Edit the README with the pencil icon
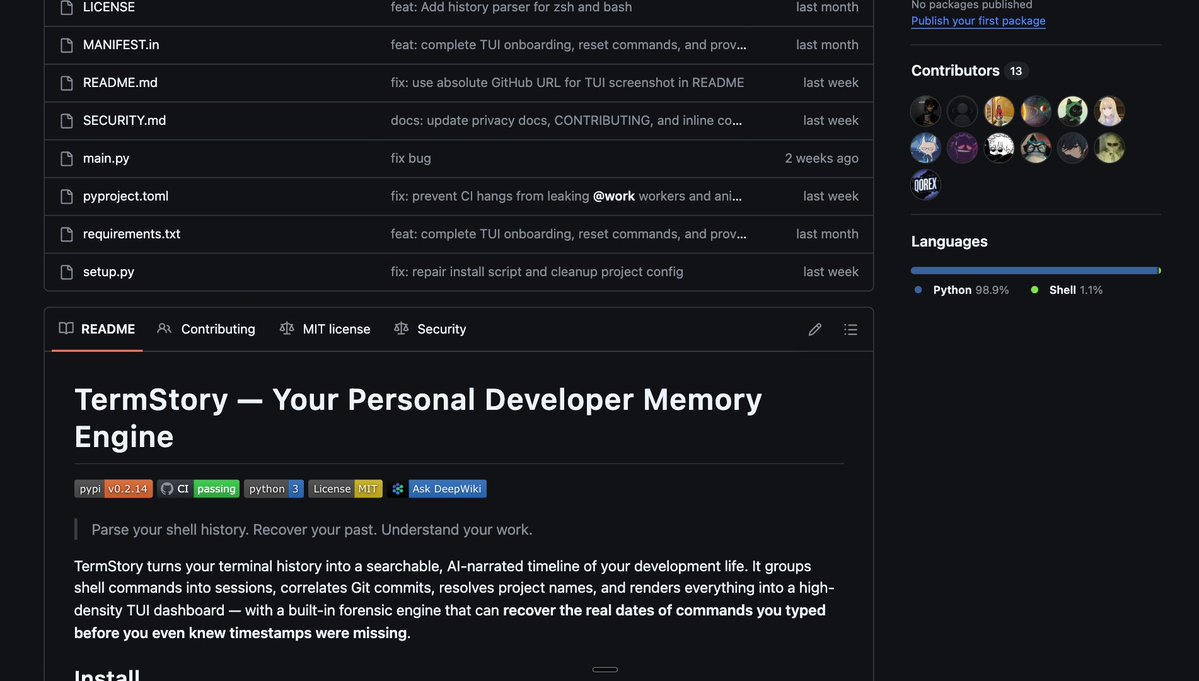The width and height of the screenshot is (1199, 681). pos(814,329)
